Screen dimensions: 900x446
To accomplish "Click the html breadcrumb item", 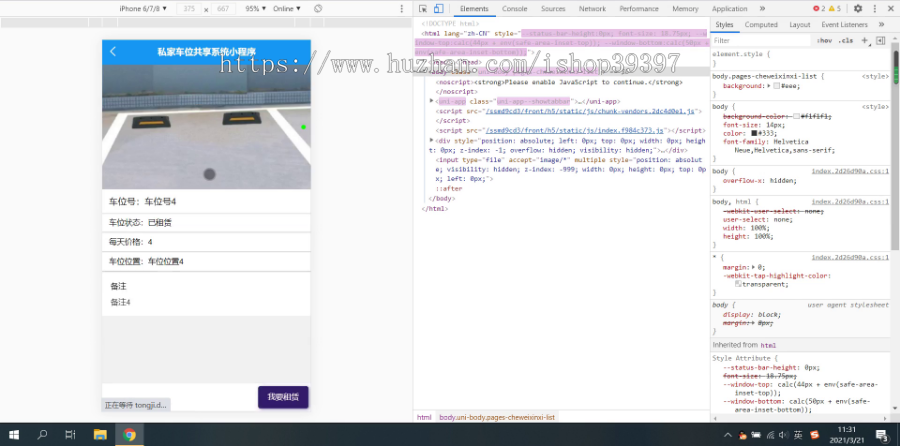I will pyautogui.click(x=424, y=417).
